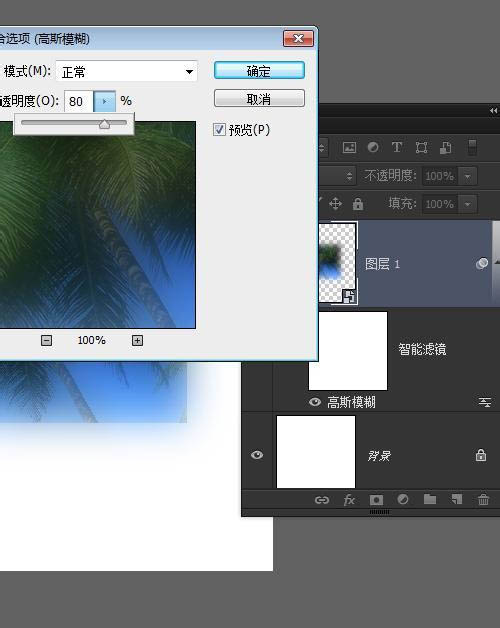Viewport: 500px width, 628px height.
Task: Filter layers by smart object icon
Action: pyautogui.click(x=446, y=147)
